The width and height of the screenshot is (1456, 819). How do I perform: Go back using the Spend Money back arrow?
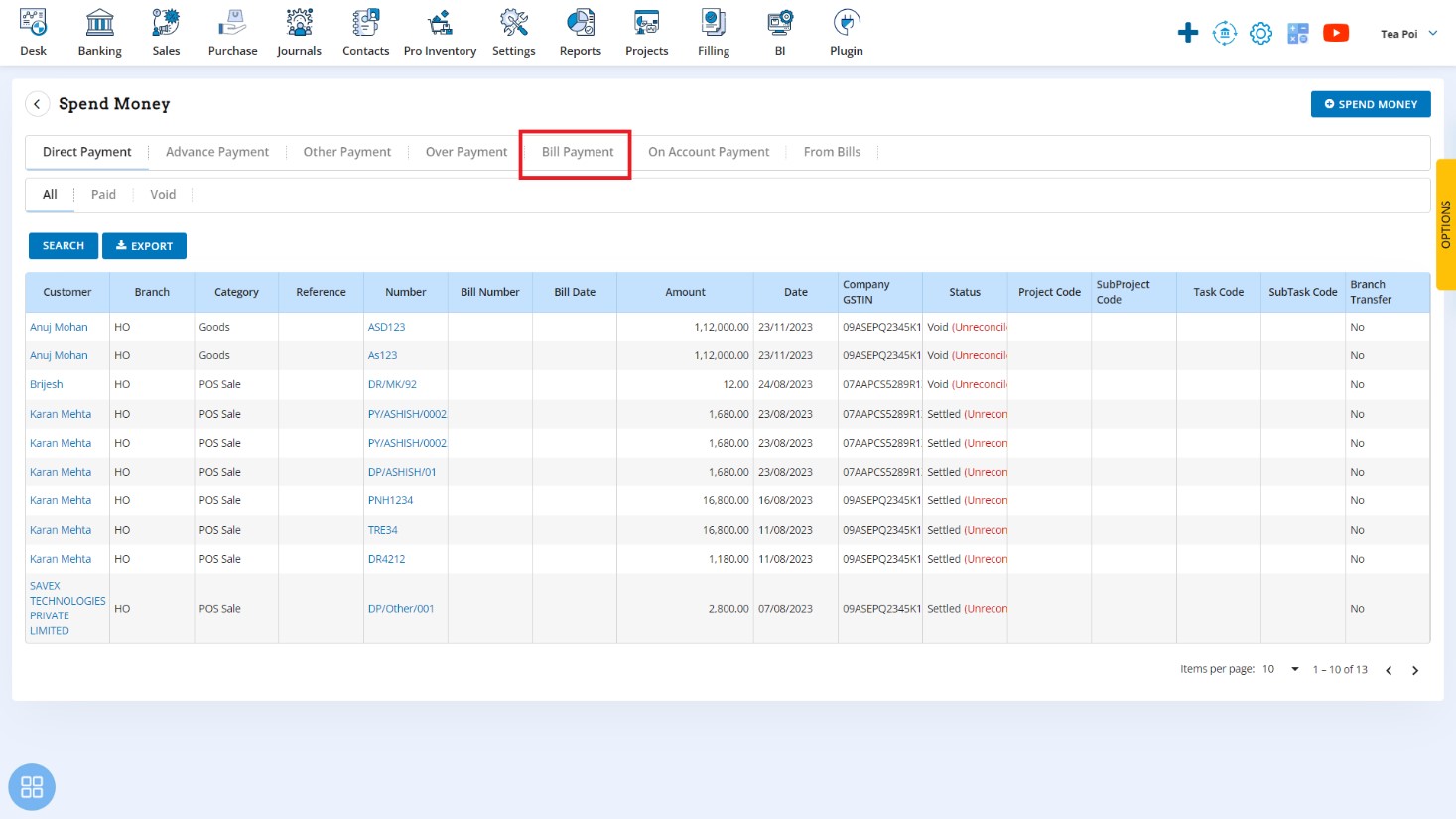pyautogui.click(x=37, y=104)
